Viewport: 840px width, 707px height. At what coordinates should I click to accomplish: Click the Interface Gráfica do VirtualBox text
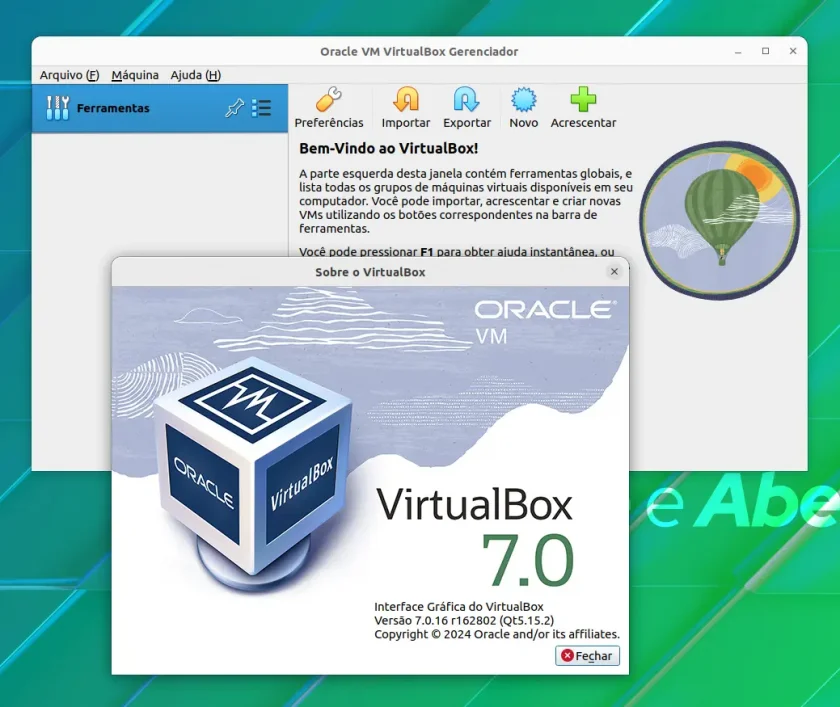[x=459, y=606]
